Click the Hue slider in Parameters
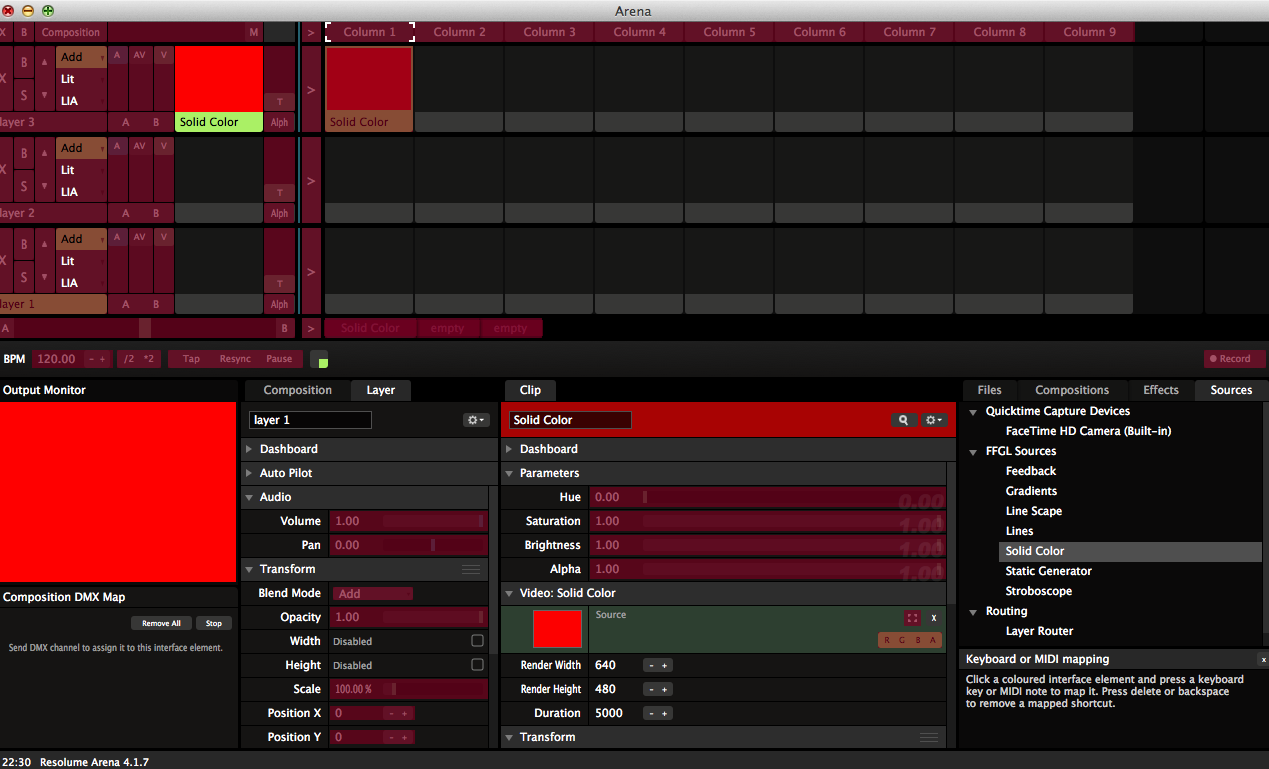The width and height of the screenshot is (1269, 769). click(767, 497)
